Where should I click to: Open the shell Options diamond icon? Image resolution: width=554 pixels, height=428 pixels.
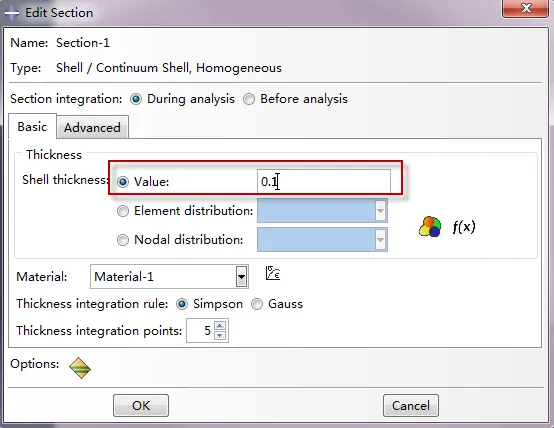click(x=80, y=368)
